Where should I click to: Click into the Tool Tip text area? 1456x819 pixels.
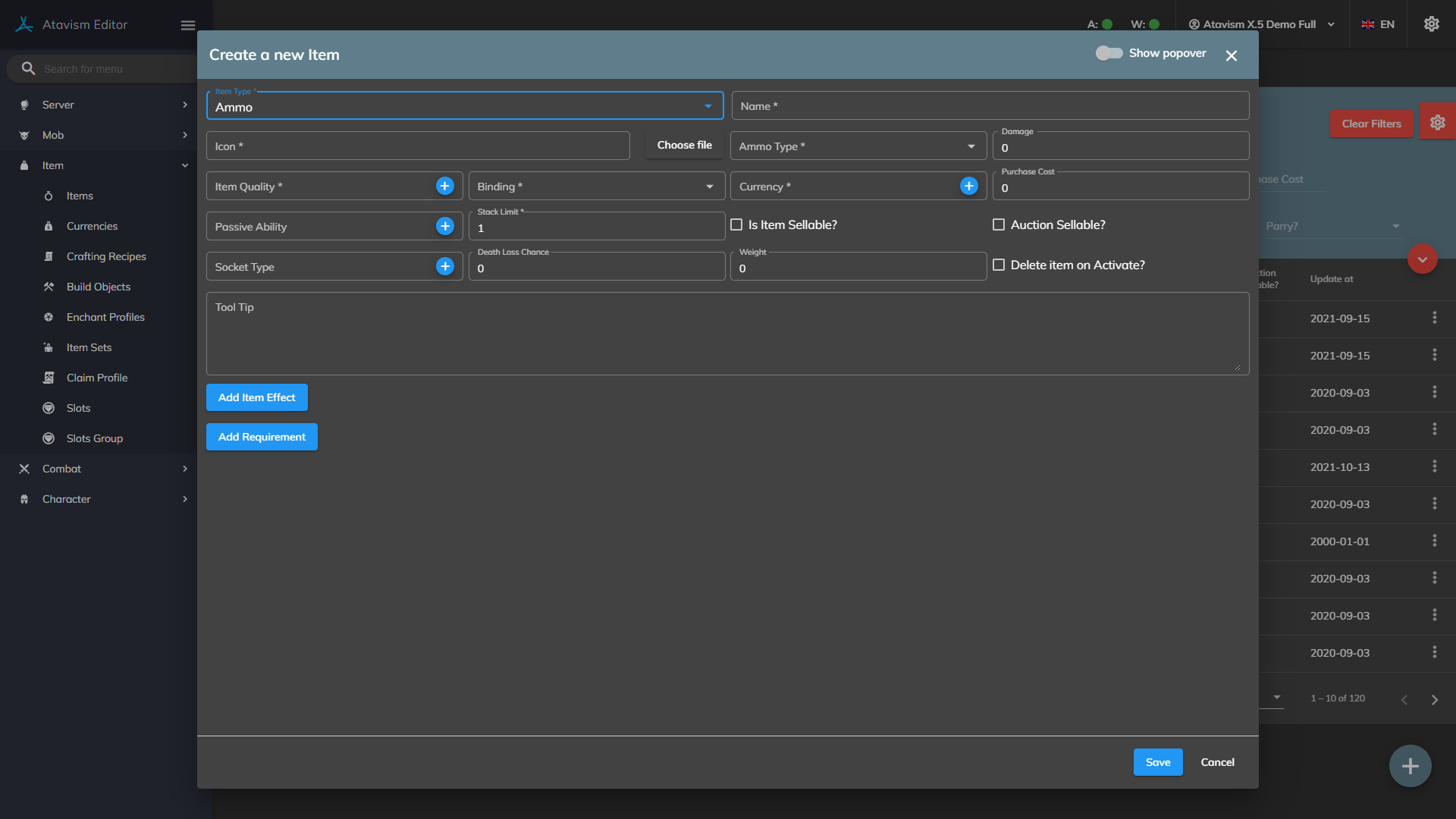(x=726, y=334)
